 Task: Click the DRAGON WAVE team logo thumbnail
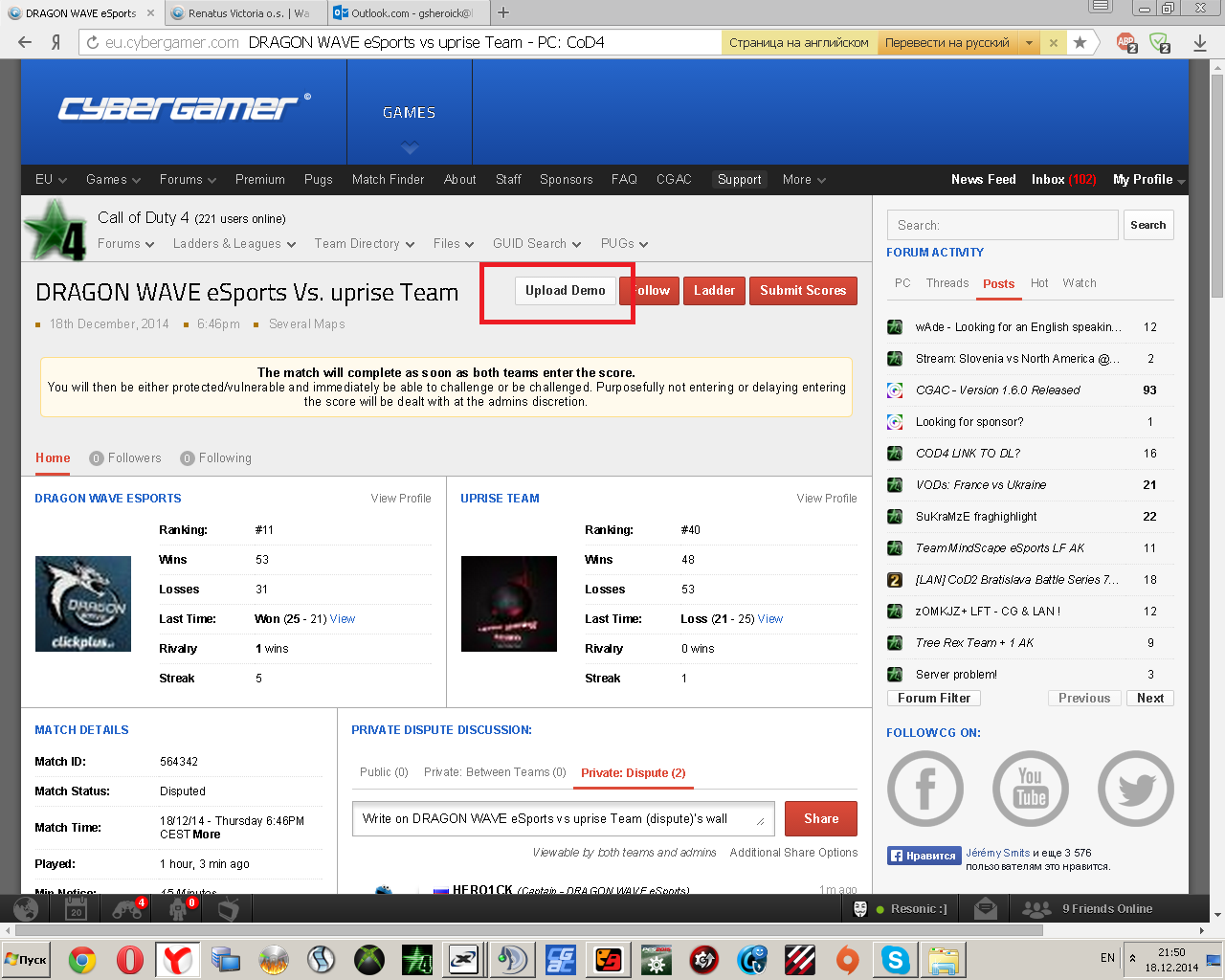pyautogui.click(x=83, y=604)
